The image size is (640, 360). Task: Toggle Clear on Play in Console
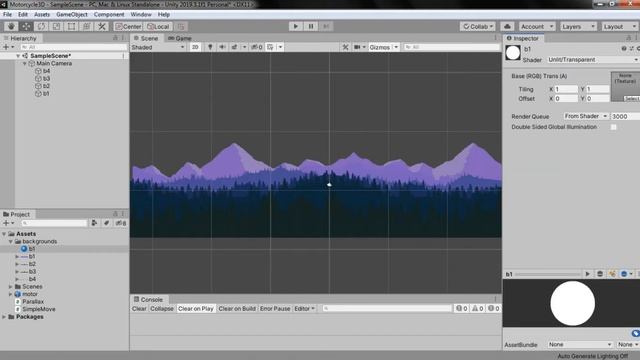196,309
